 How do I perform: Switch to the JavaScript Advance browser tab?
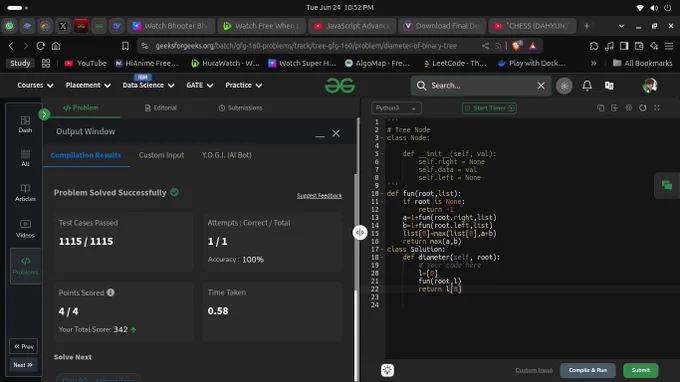click(353, 26)
